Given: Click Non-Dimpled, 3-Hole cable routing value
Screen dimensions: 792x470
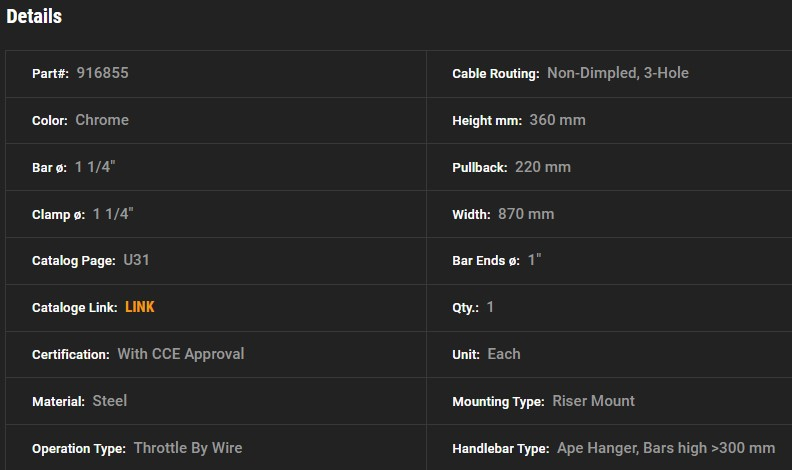Looking at the screenshot, I should [x=618, y=73].
